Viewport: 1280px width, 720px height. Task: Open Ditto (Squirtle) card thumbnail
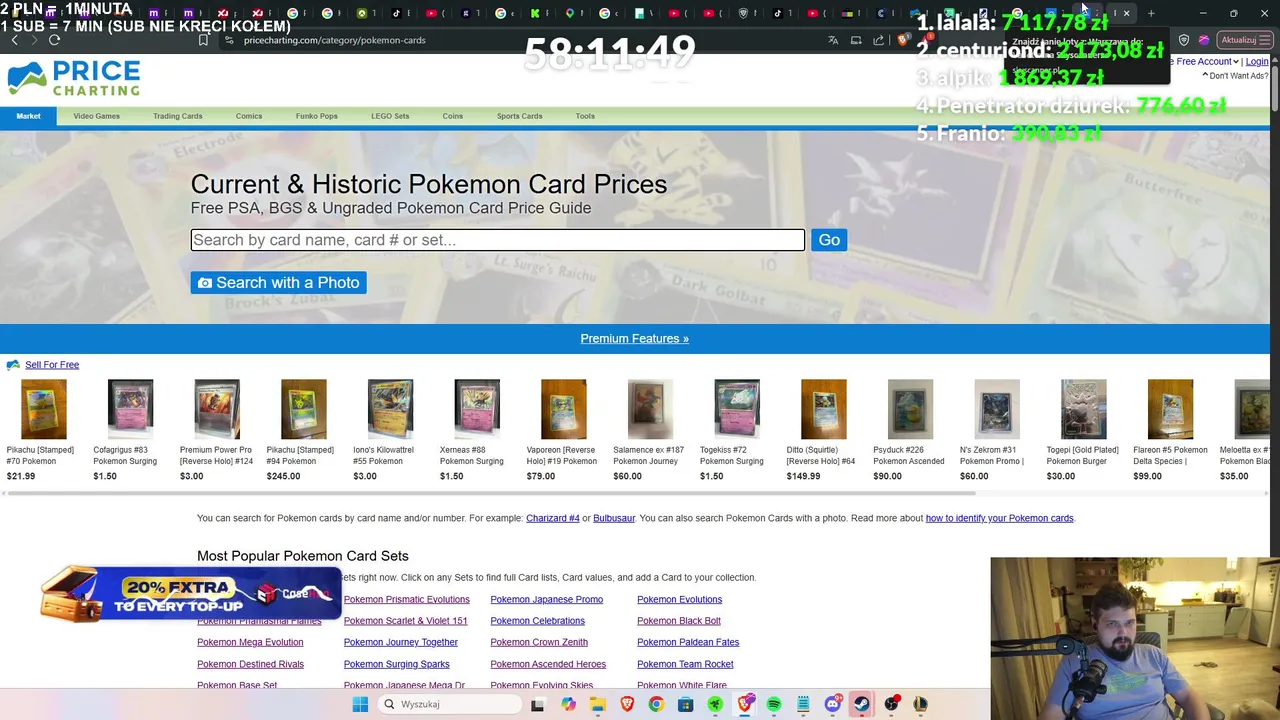pyautogui.click(x=824, y=409)
